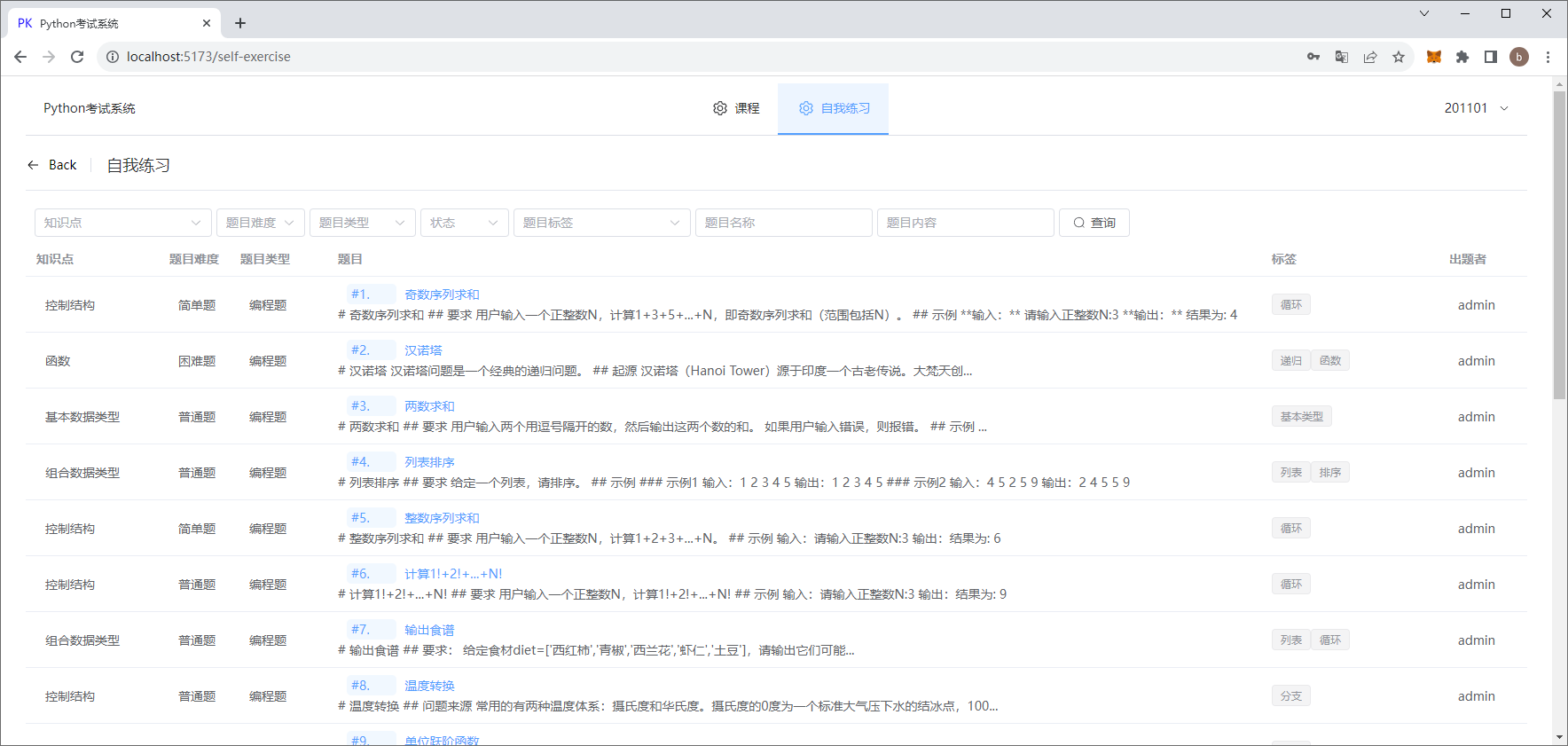Select the Python考试系统 browser tab

[x=114, y=23]
